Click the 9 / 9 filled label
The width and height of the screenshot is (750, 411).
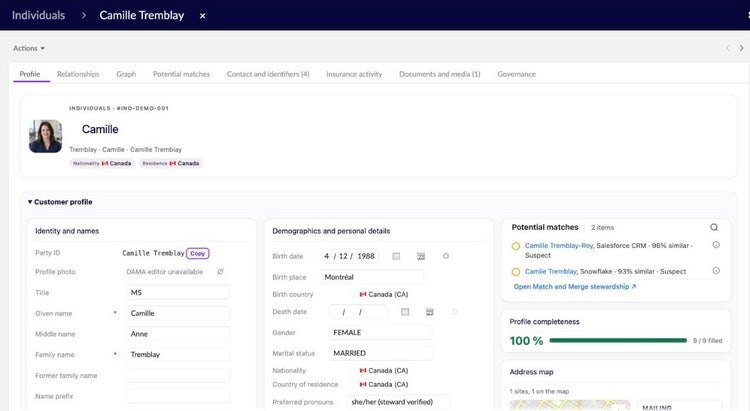707,341
